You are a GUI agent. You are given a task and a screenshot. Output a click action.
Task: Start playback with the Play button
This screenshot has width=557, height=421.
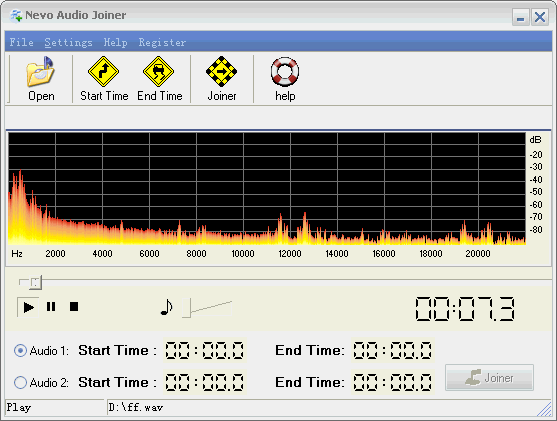tap(28, 307)
